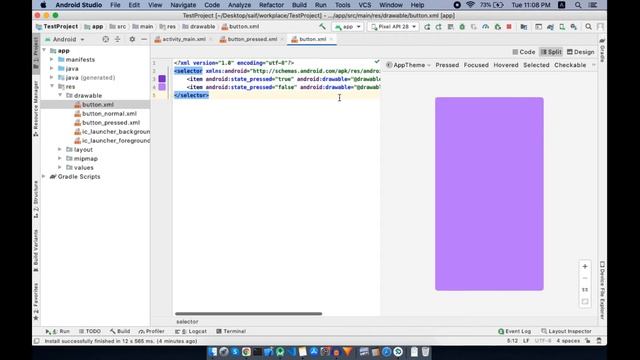This screenshot has width=640, height=360.
Task: Click the red Stop button
Action: [x=509, y=27]
